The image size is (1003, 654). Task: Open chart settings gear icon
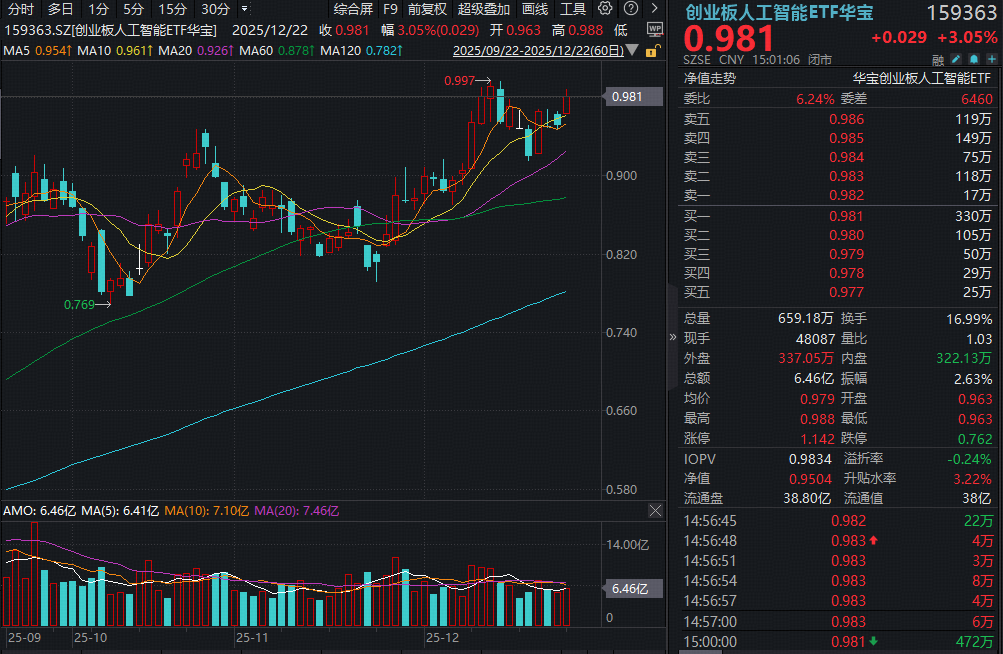605,9
